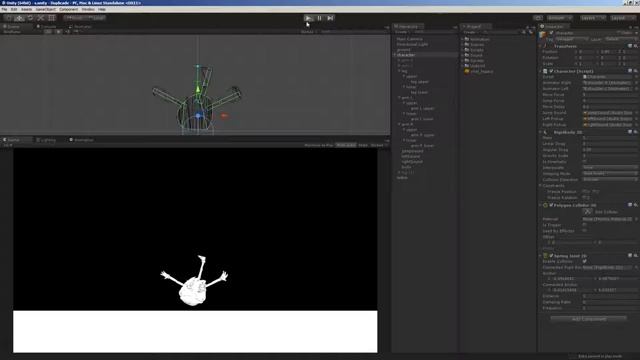Viewport: 640px width, 360px height.
Task: Select Main Camera in the Hierarchy
Action: click(x=409, y=39)
